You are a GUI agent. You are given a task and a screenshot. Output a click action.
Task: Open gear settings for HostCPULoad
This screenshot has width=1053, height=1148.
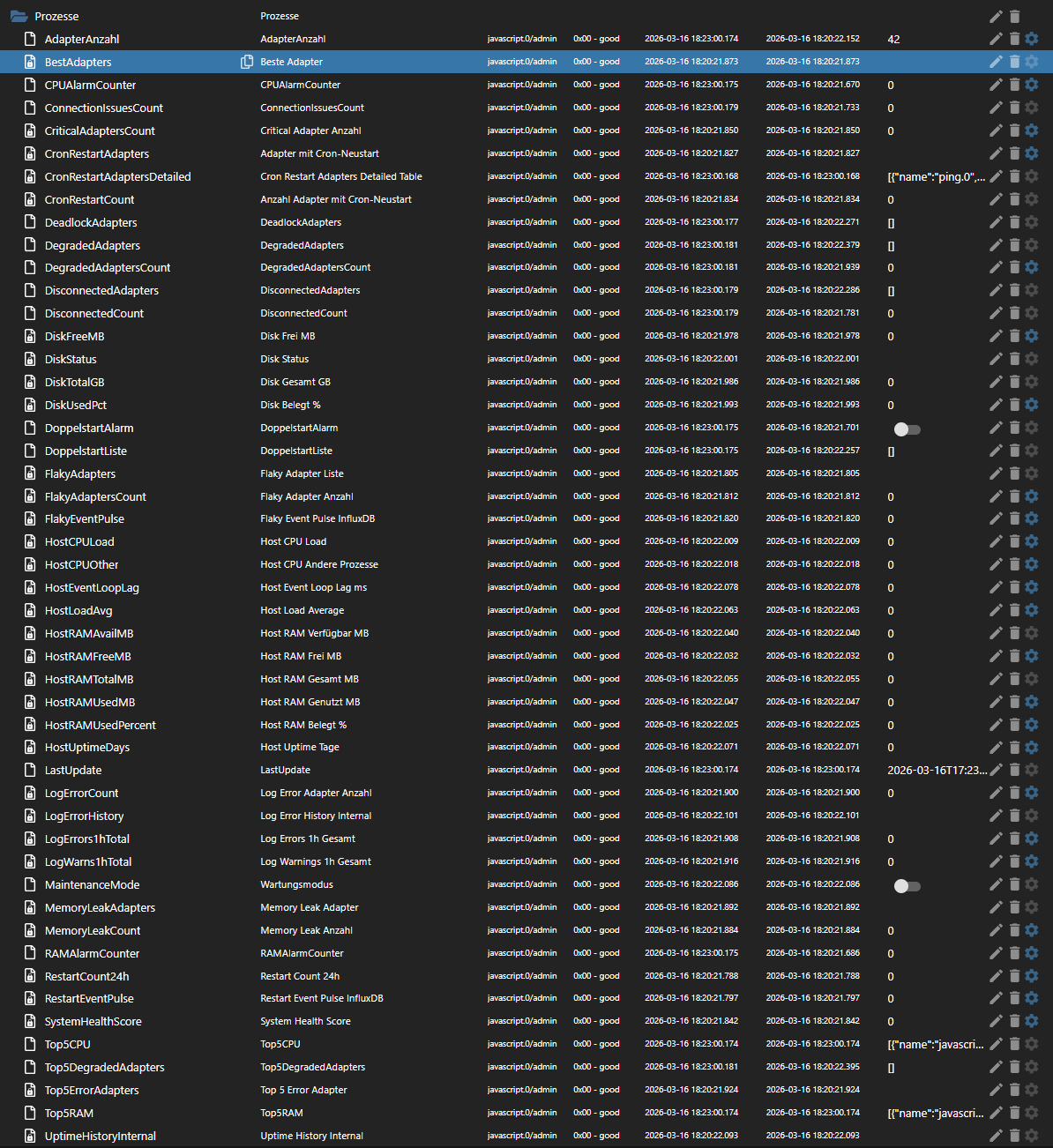(x=1032, y=541)
